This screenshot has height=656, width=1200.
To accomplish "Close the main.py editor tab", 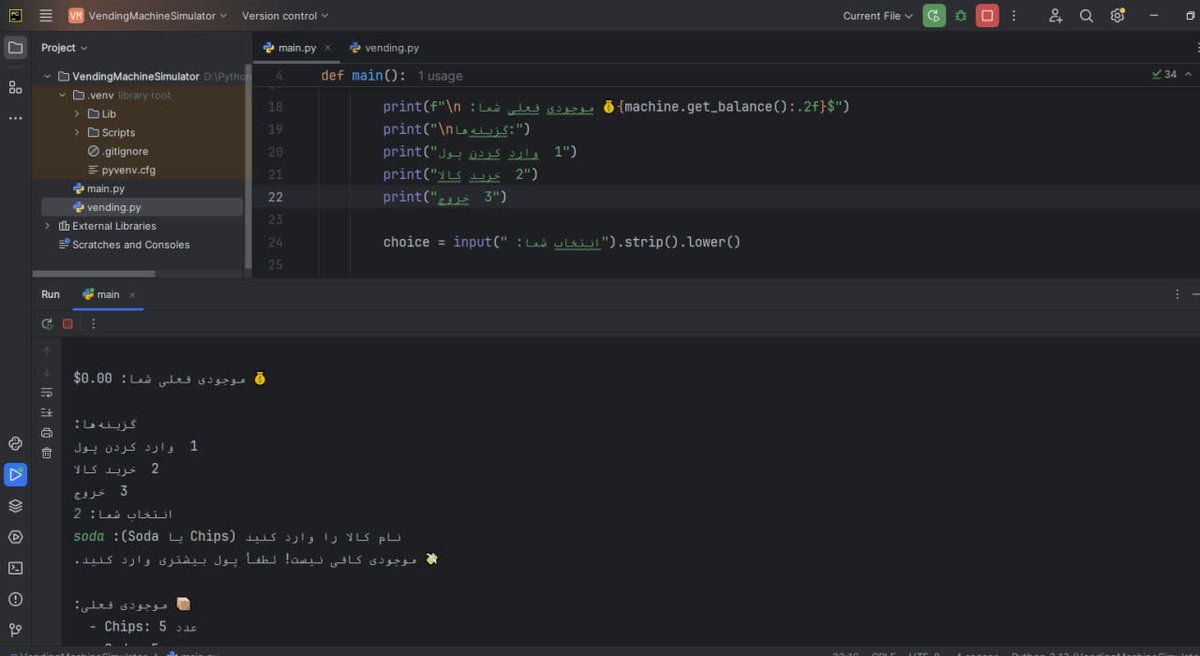I will (328, 47).
